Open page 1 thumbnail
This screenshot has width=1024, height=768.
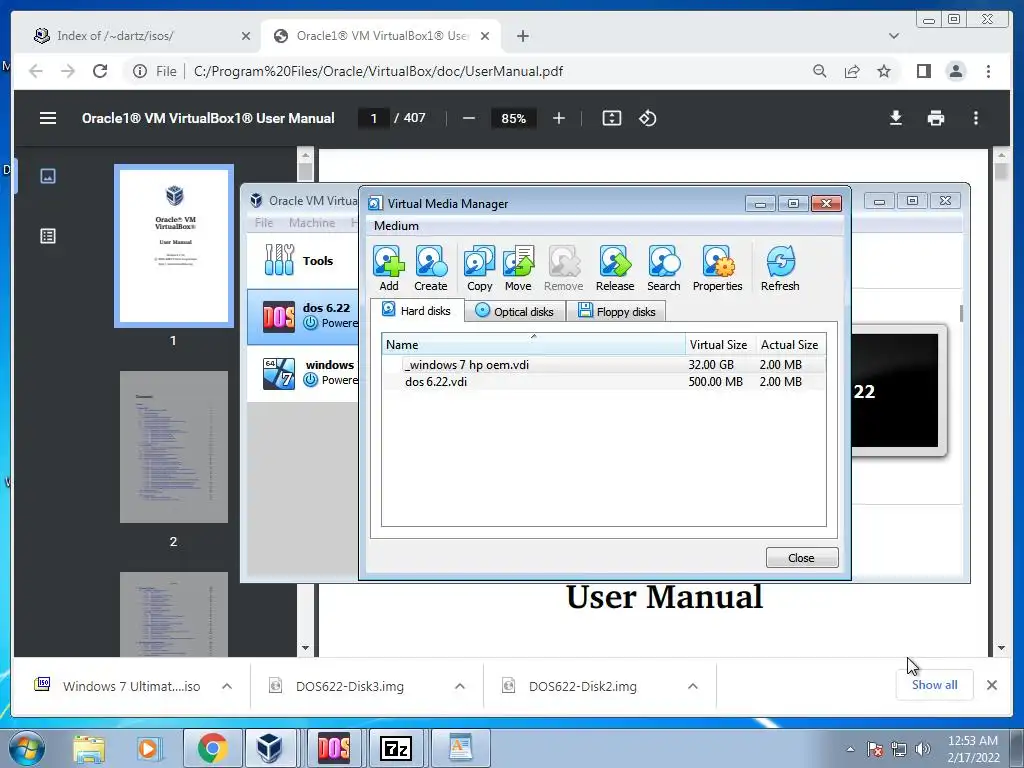174,246
